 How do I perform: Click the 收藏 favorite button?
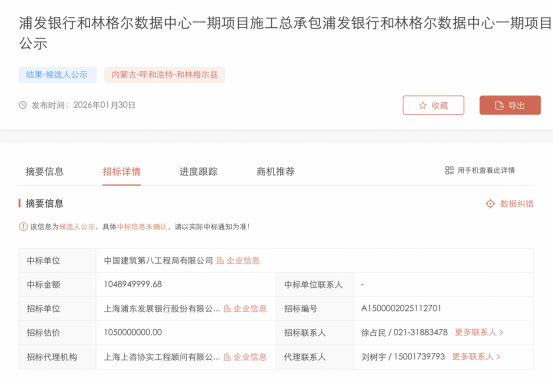(433, 105)
